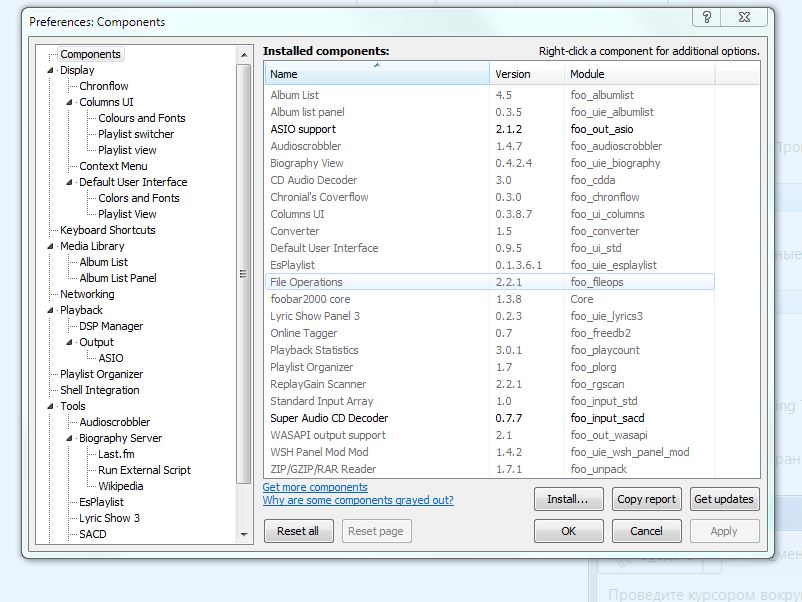Collapse the Biography Server branch
The width and height of the screenshot is (802, 602).
click(x=70, y=438)
